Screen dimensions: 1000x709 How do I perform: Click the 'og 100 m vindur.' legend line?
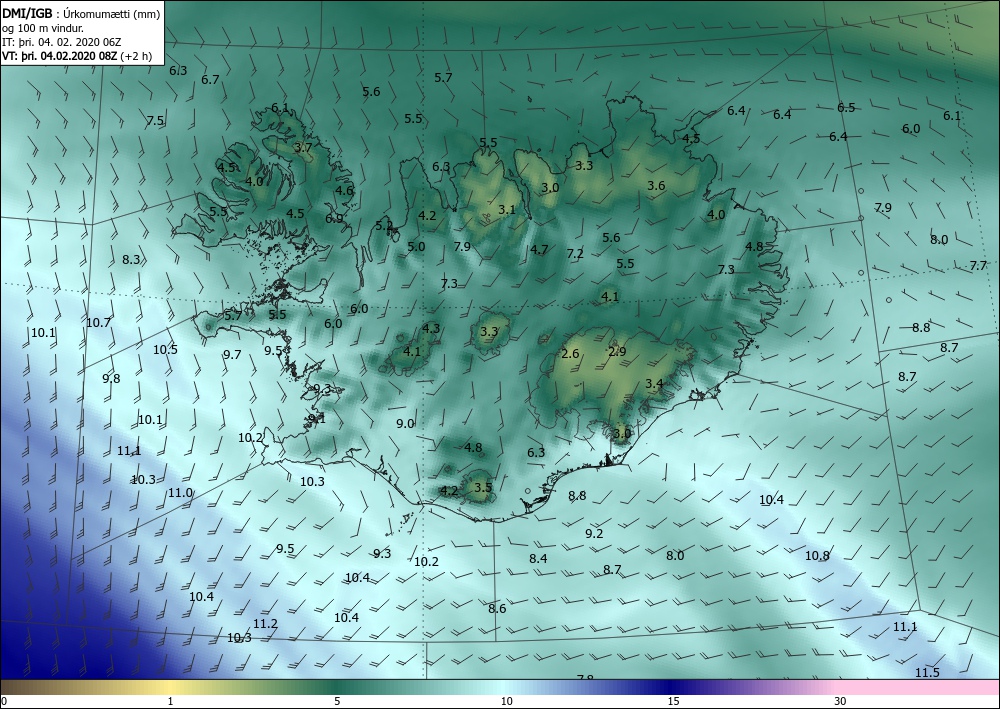pos(43,28)
